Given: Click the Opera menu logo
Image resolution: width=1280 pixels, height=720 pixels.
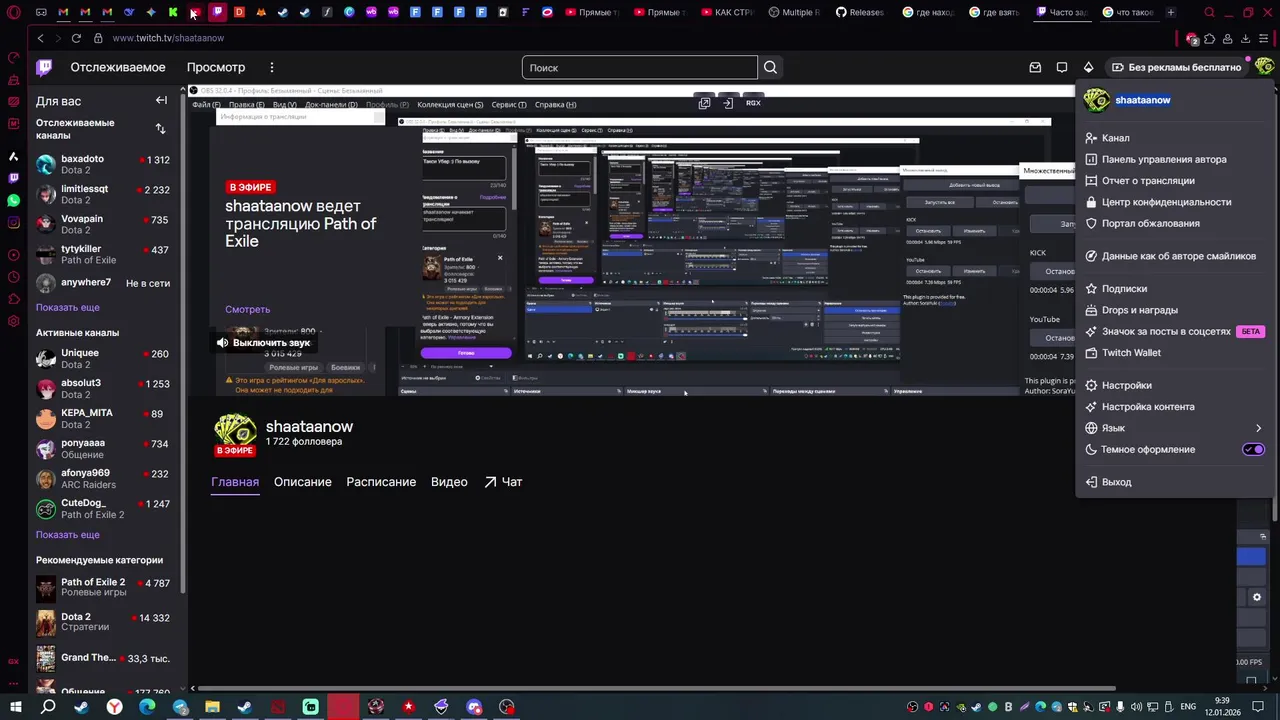Looking at the screenshot, I should pyautogui.click(x=13, y=12).
